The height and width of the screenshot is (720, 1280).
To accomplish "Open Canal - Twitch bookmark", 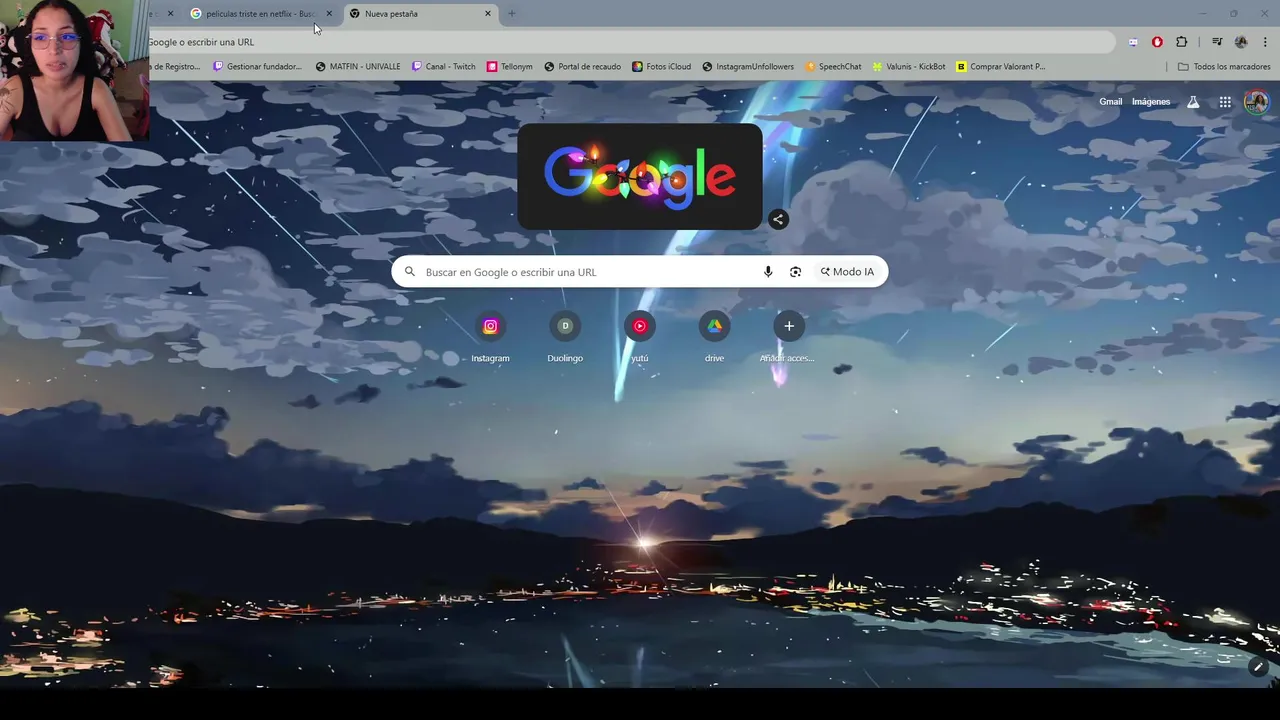I will pyautogui.click(x=444, y=67).
